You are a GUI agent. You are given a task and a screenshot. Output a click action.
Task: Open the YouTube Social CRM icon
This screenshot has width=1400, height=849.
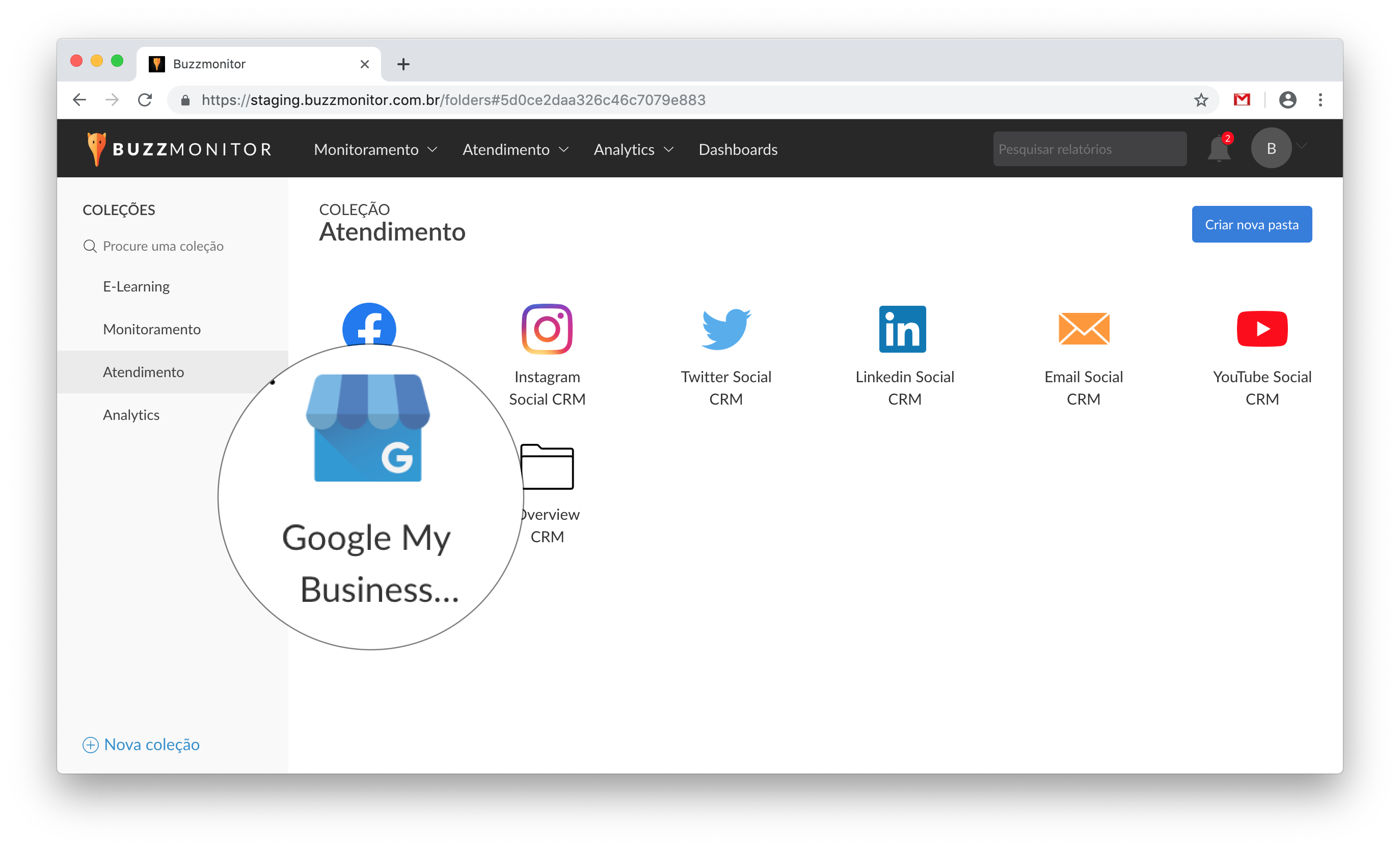(x=1262, y=329)
